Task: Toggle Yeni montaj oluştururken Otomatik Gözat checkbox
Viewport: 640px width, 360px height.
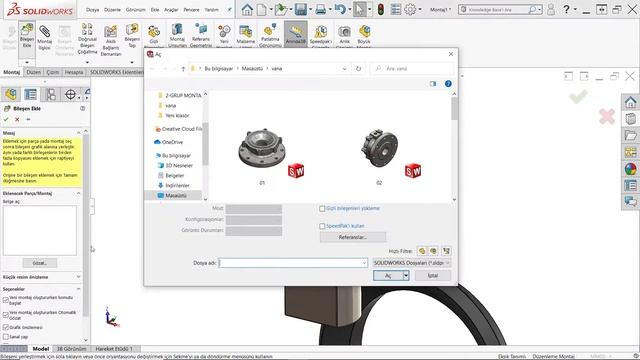Action: 6,315
